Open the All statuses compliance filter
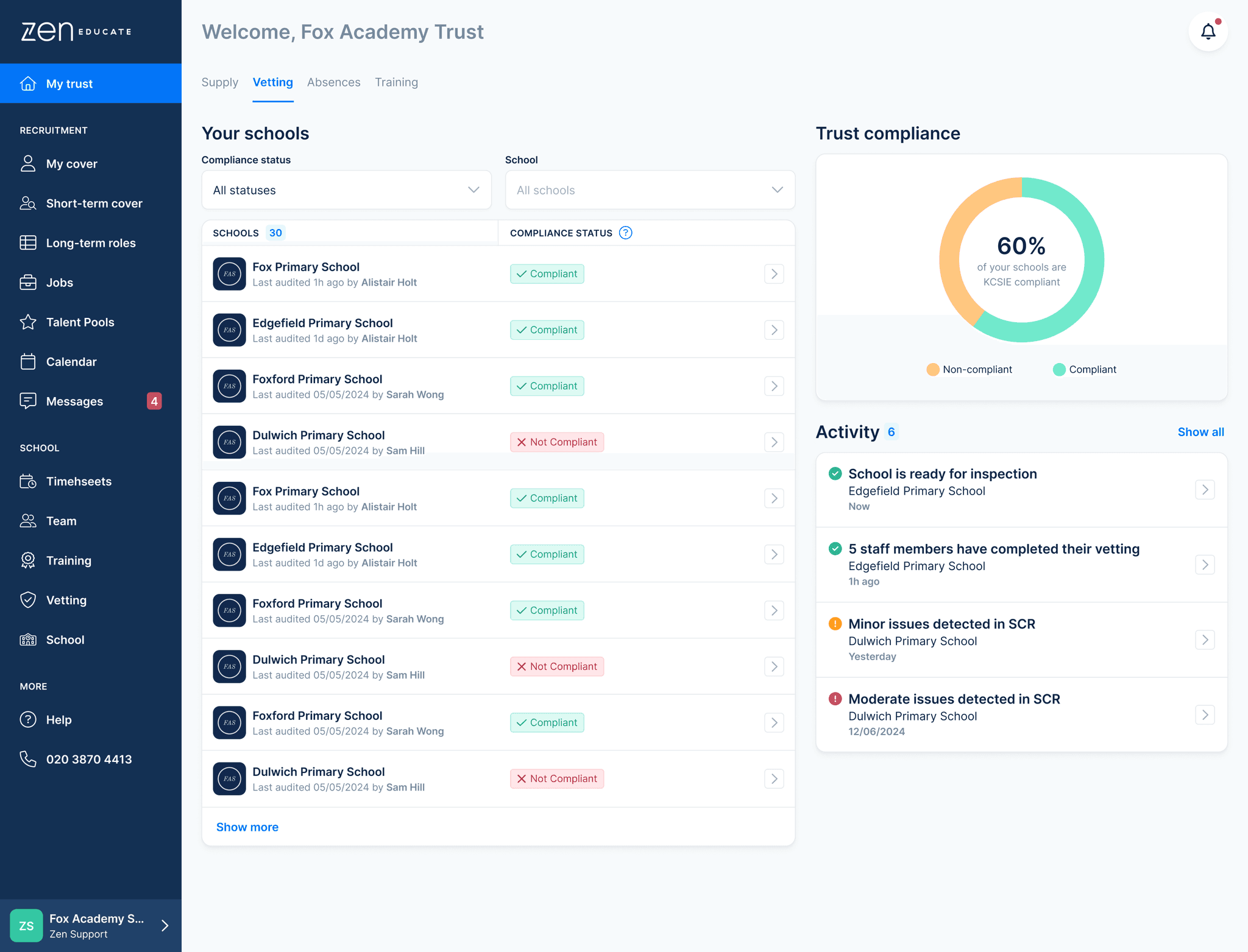The width and height of the screenshot is (1248, 952). click(x=346, y=189)
